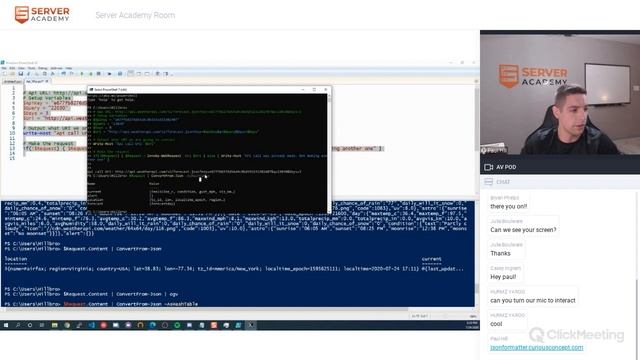Open Microsoft Edge from the taskbar
Image resolution: width=640 pixels, height=360 pixels.
pos(153,325)
